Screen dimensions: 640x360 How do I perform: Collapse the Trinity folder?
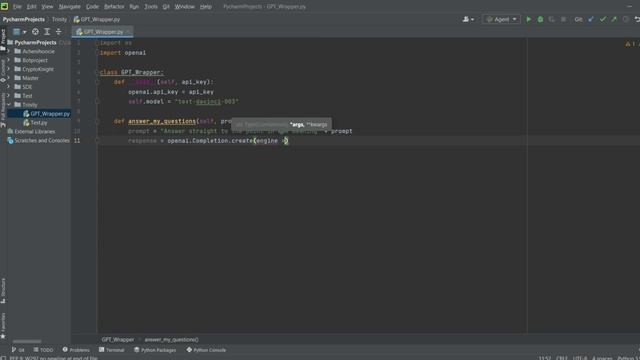click(9, 105)
